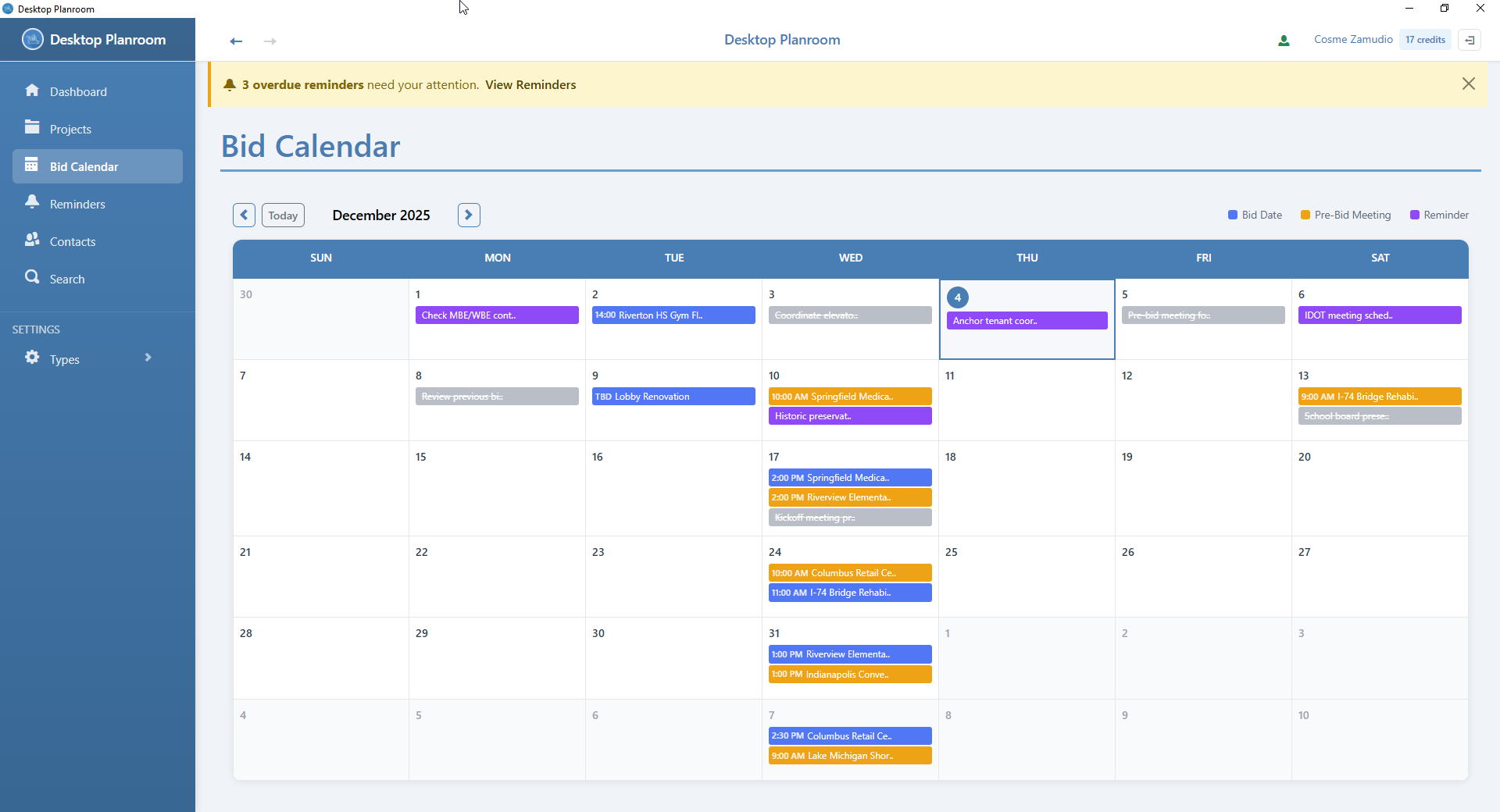Screen dimensions: 1500x812
Task: Start a Search with the magnifier icon
Action: coord(32,278)
